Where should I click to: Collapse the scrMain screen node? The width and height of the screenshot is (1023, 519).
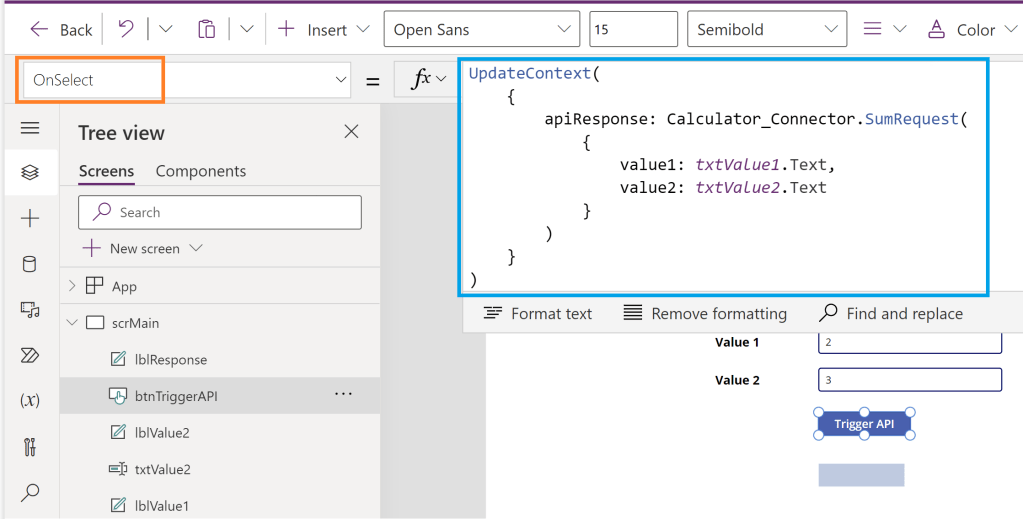point(72,323)
